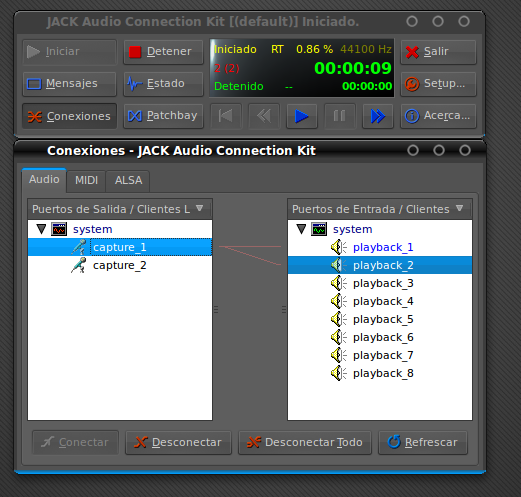The height and width of the screenshot is (497, 521).
Task: Switch to the ALSA tab
Action: point(128,180)
